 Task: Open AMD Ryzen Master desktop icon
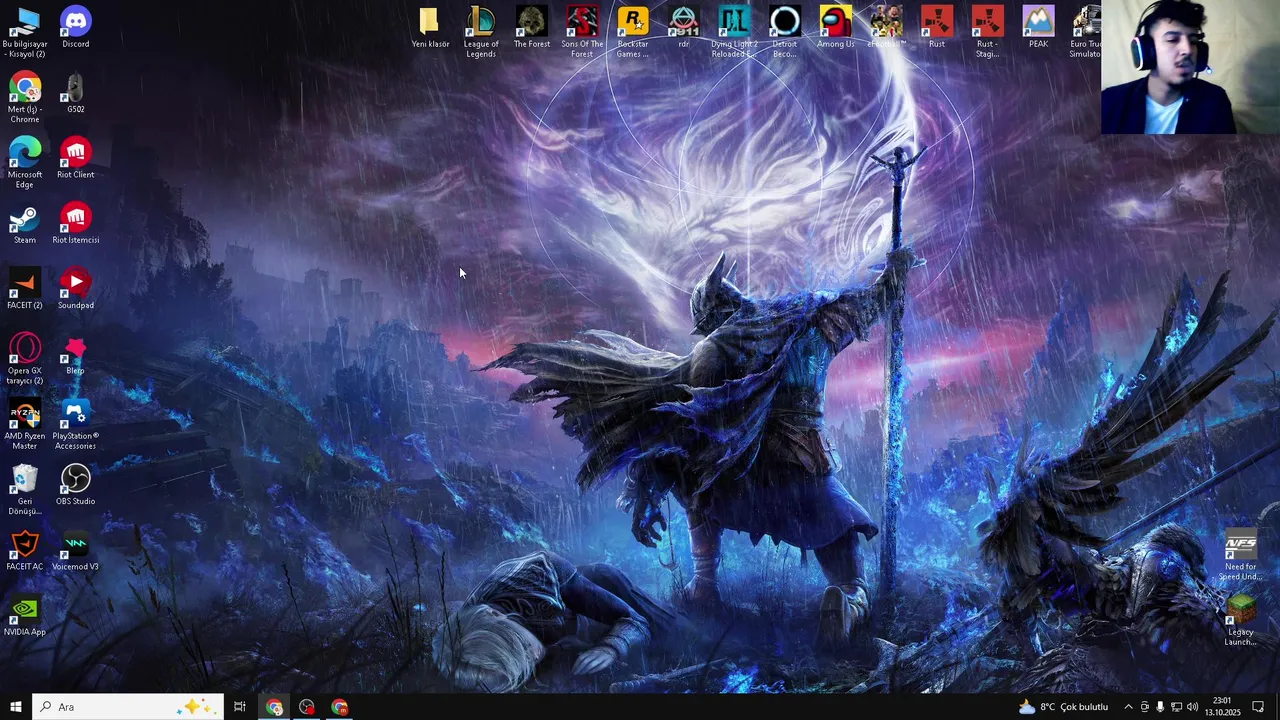coord(25,423)
